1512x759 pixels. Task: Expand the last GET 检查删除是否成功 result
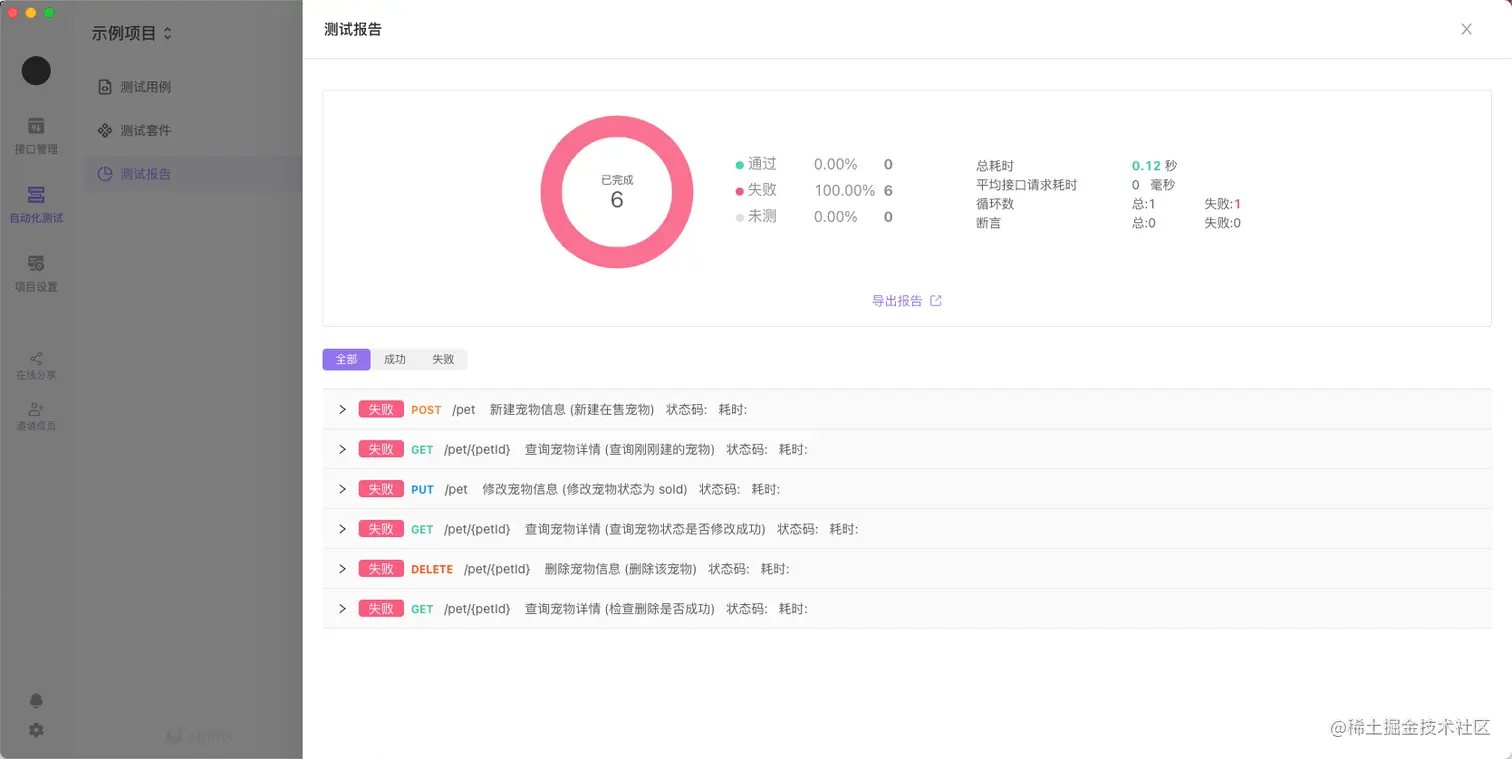click(342, 608)
